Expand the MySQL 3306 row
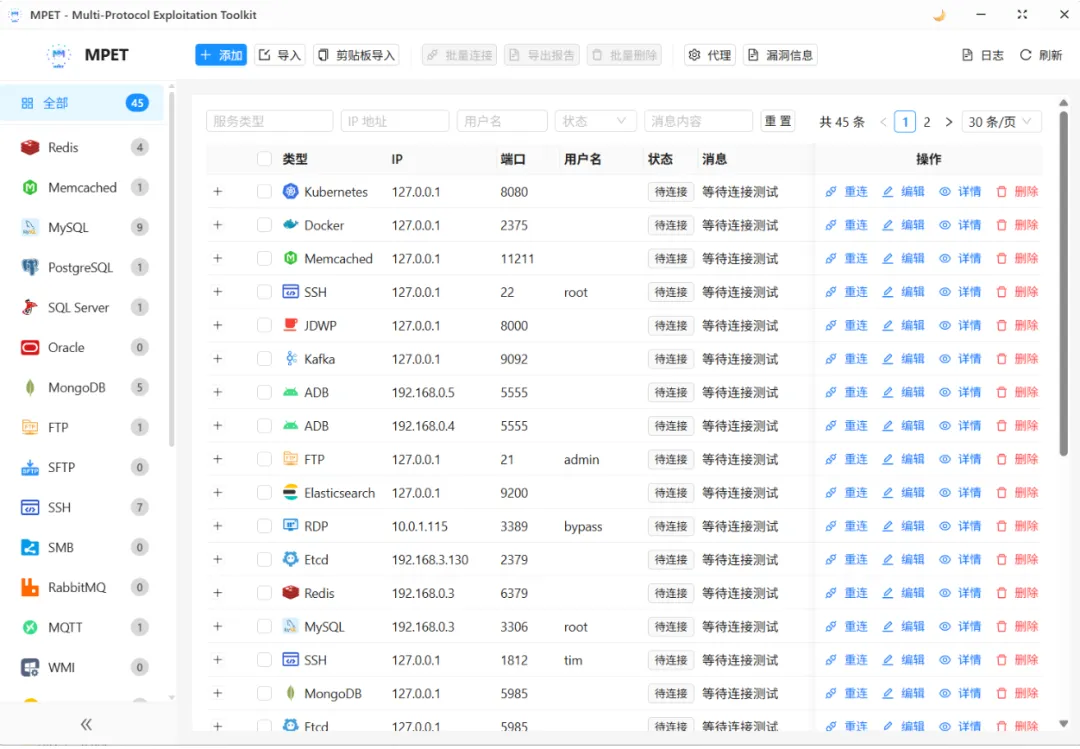Screen dimensions: 1080x749 tap(218, 626)
